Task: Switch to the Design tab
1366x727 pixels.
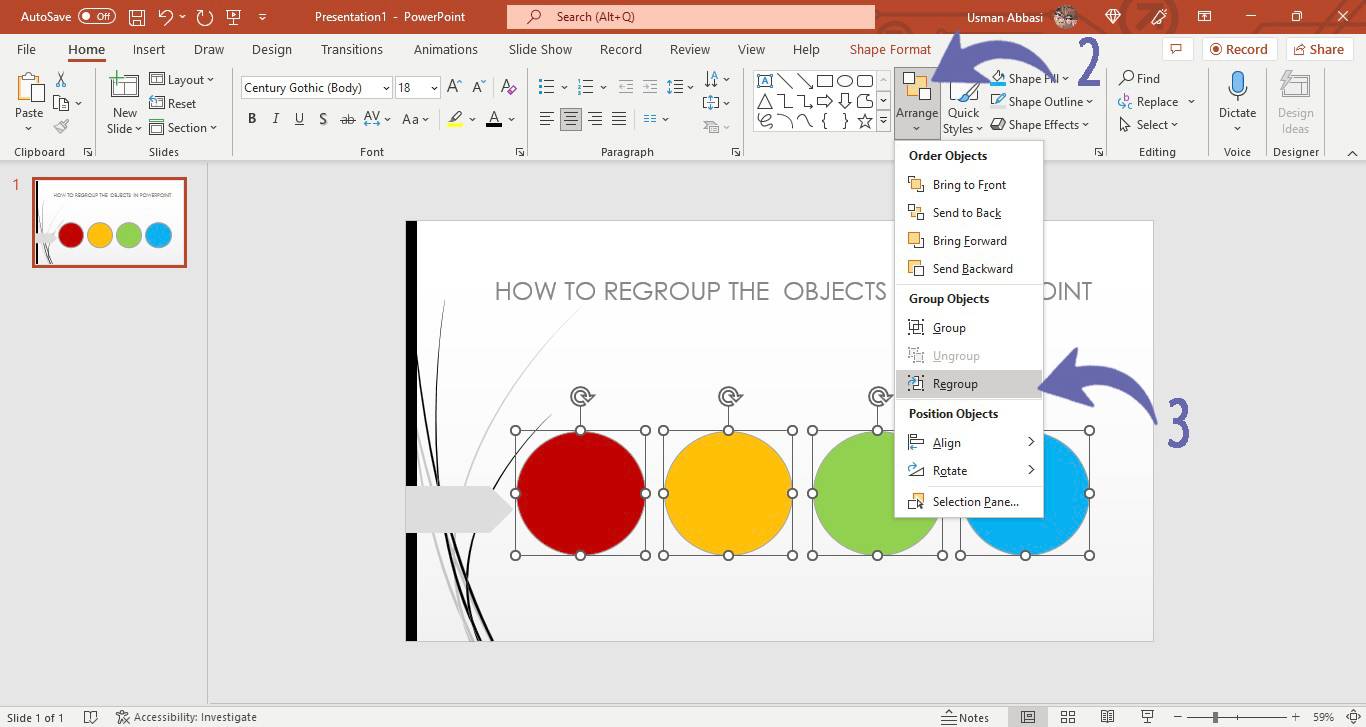Action: click(x=272, y=49)
